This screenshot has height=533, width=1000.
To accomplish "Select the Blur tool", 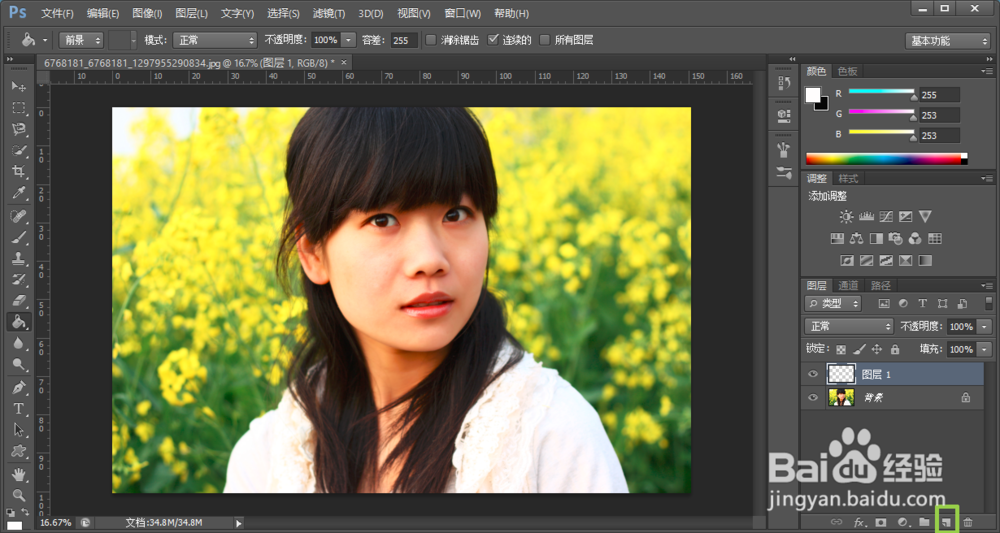I will 19,344.
